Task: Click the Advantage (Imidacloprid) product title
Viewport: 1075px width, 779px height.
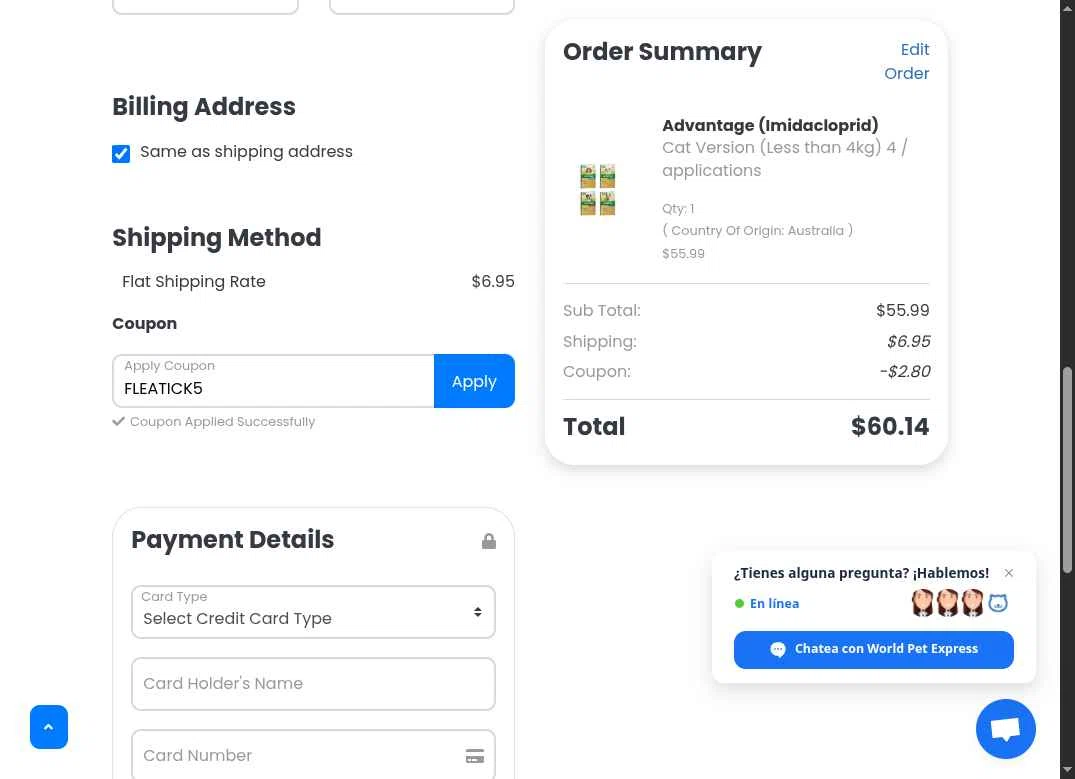Action: [x=770, y=125]
